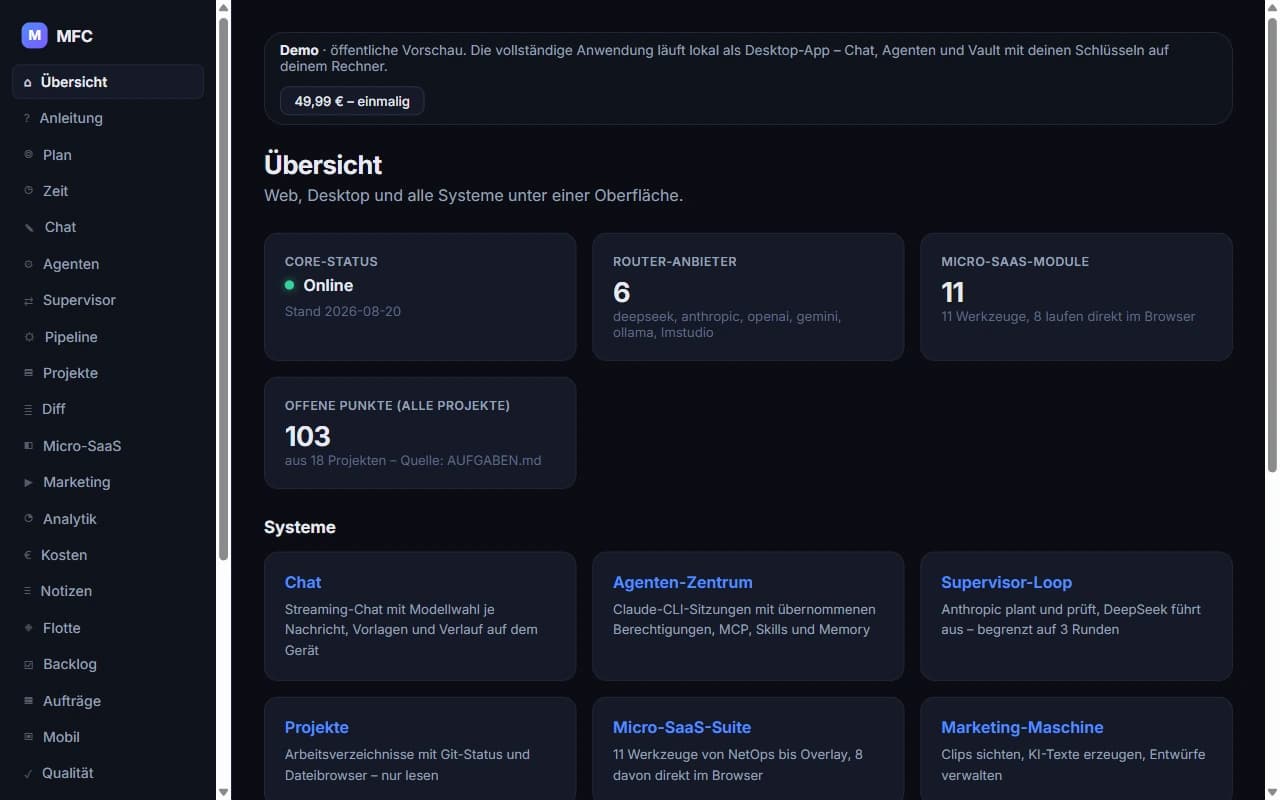Click the sidebar scroll down arrow
Screen dimensions: 1280x800
pyautogui.click(x=224, y=792)
